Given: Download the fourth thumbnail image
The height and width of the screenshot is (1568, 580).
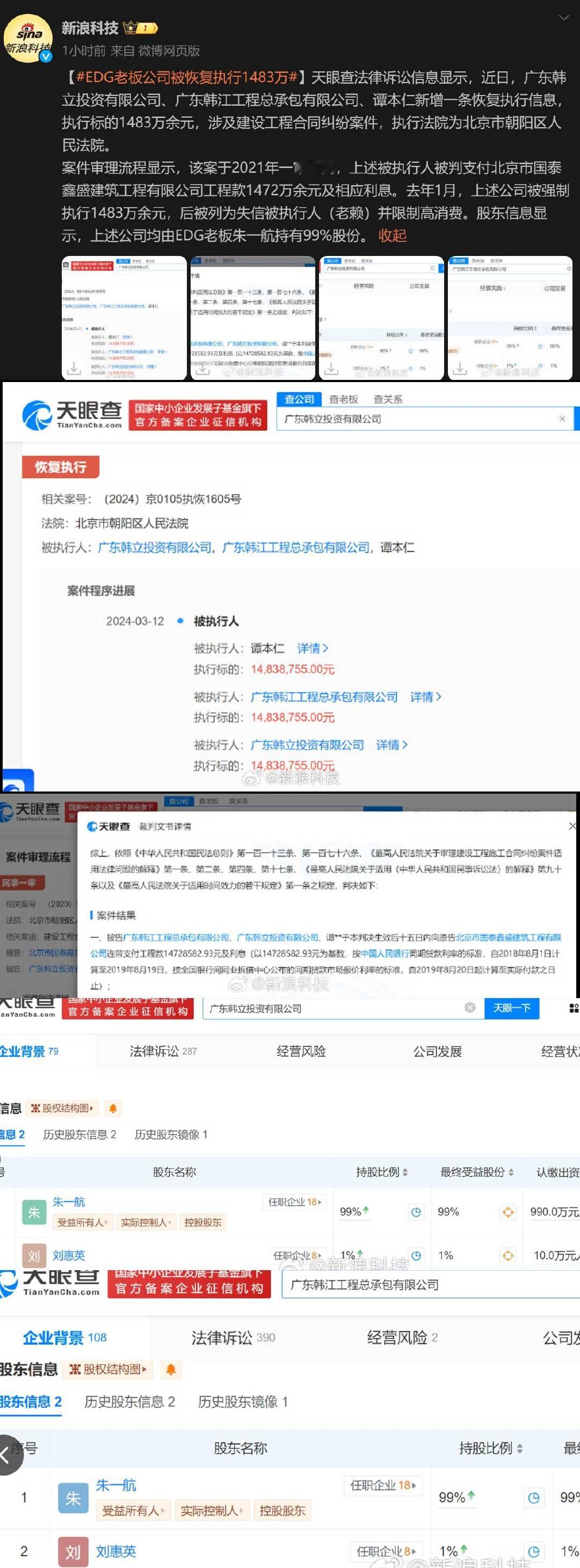Looking at the screenshot, I should point(459,368).
